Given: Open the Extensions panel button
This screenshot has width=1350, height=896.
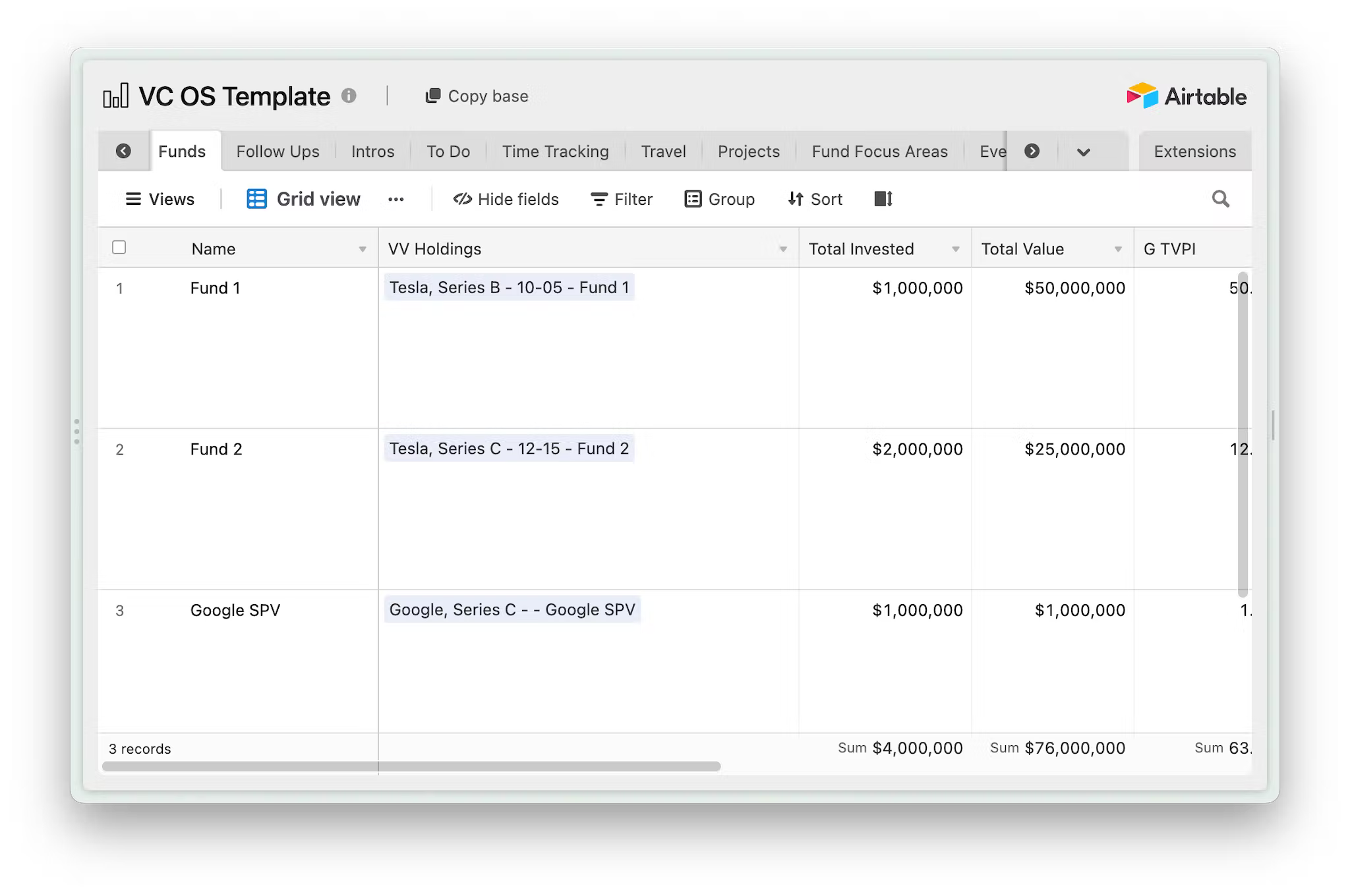Looking at the screenshot, I should pyautogui.click(x=1194, y=152).
